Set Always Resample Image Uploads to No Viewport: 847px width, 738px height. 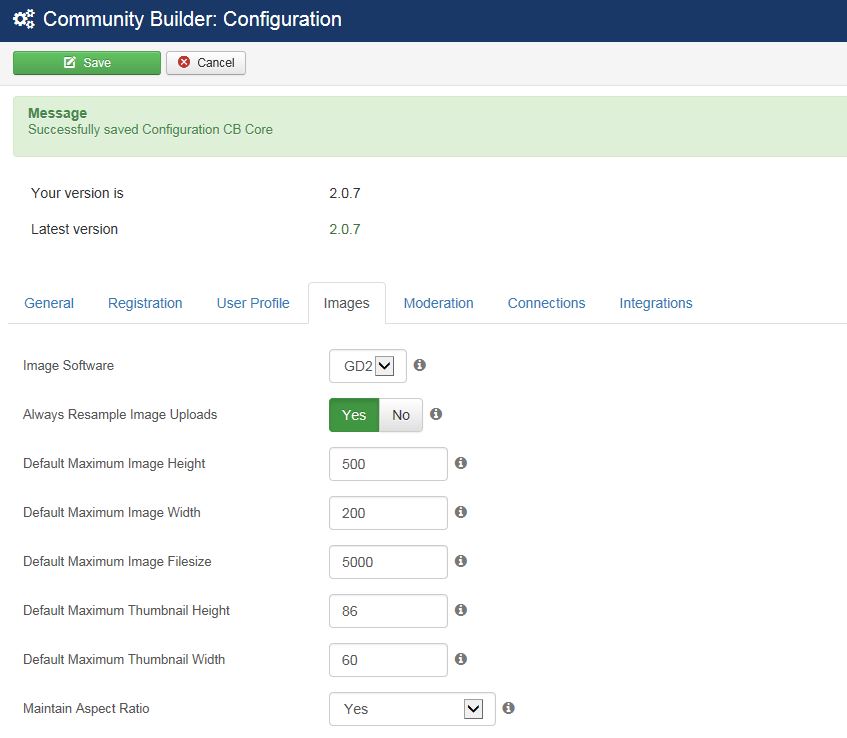[401, 415]
